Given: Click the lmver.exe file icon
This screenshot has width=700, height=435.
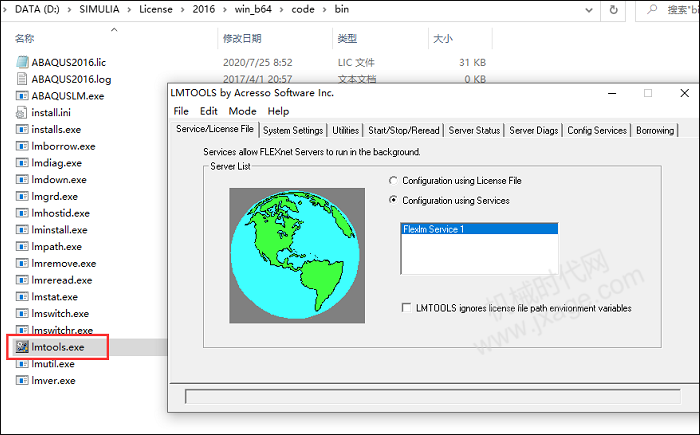Looking at the screenshot, I should (x=22, y=381).
